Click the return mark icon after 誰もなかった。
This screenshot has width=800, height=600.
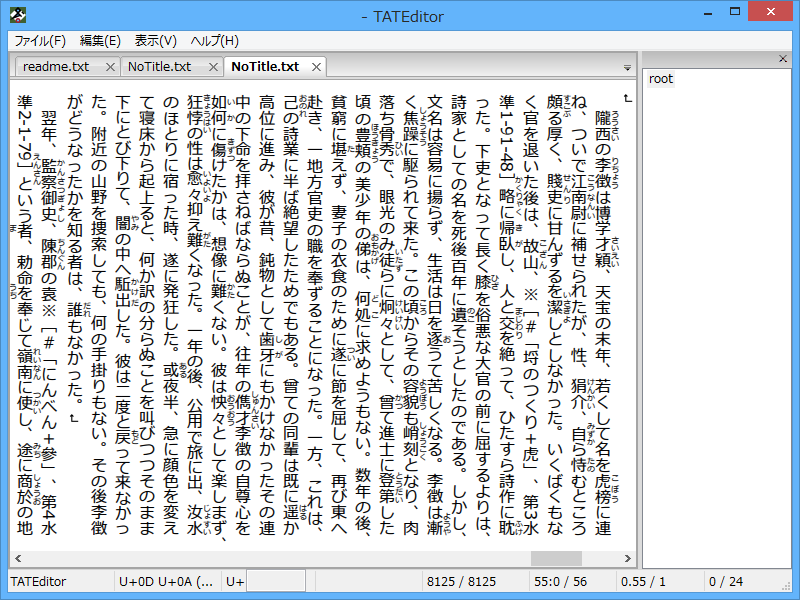point(75,419)
